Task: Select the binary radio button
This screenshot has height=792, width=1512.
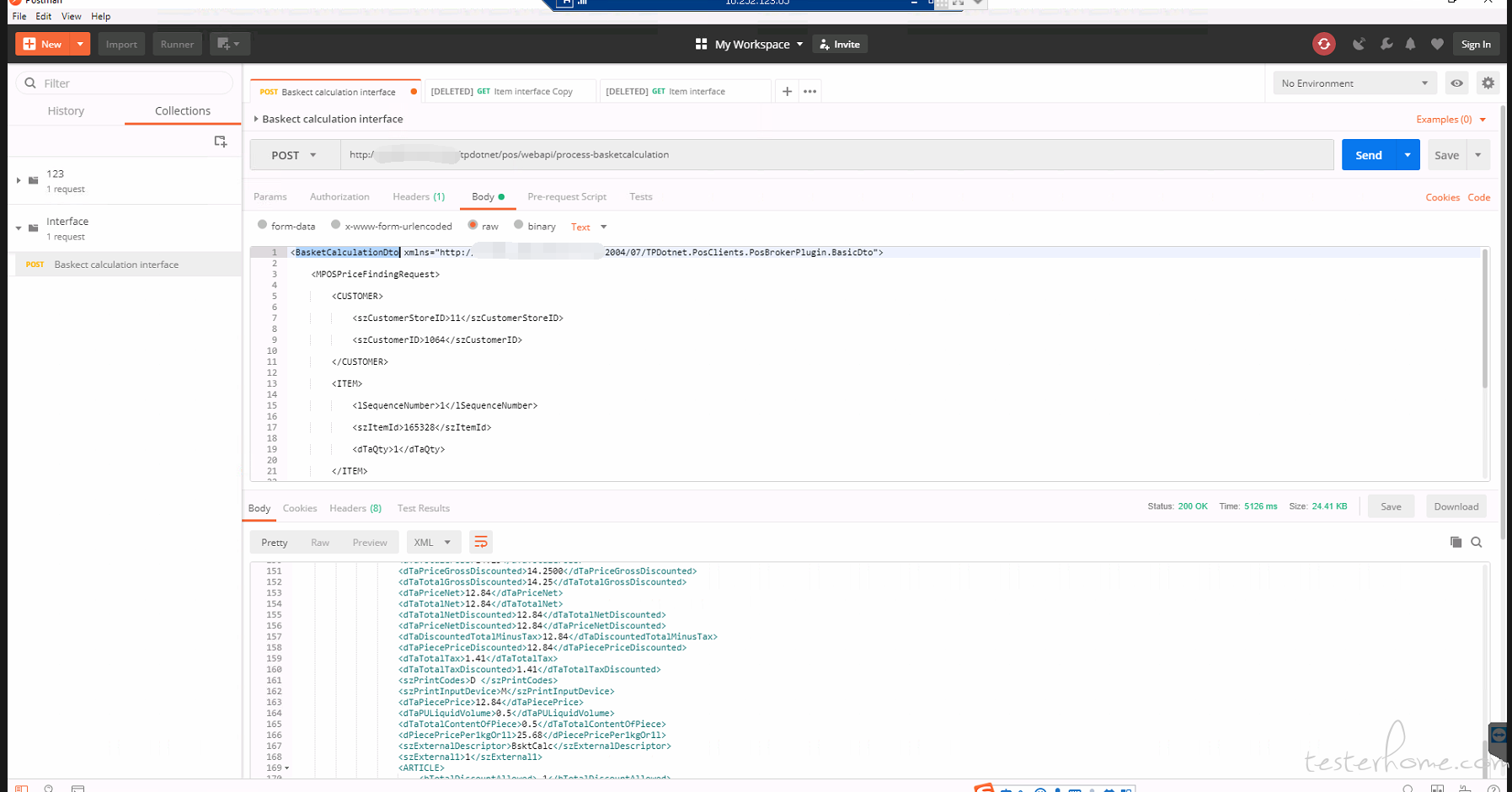Action: tap(518, 225)
